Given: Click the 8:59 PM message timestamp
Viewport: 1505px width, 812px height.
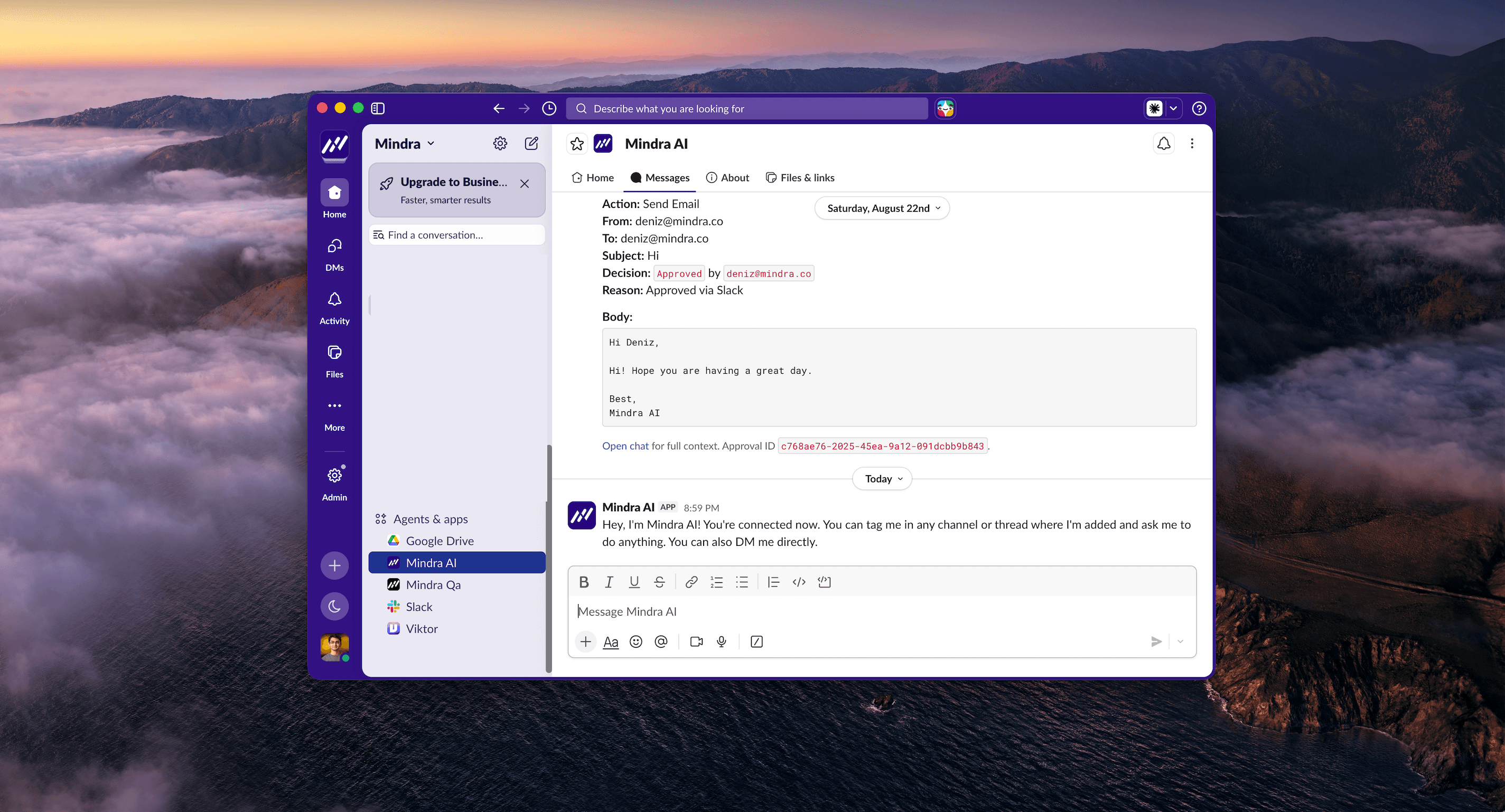Looking at the screenshot, I should (x=701, y=508).
